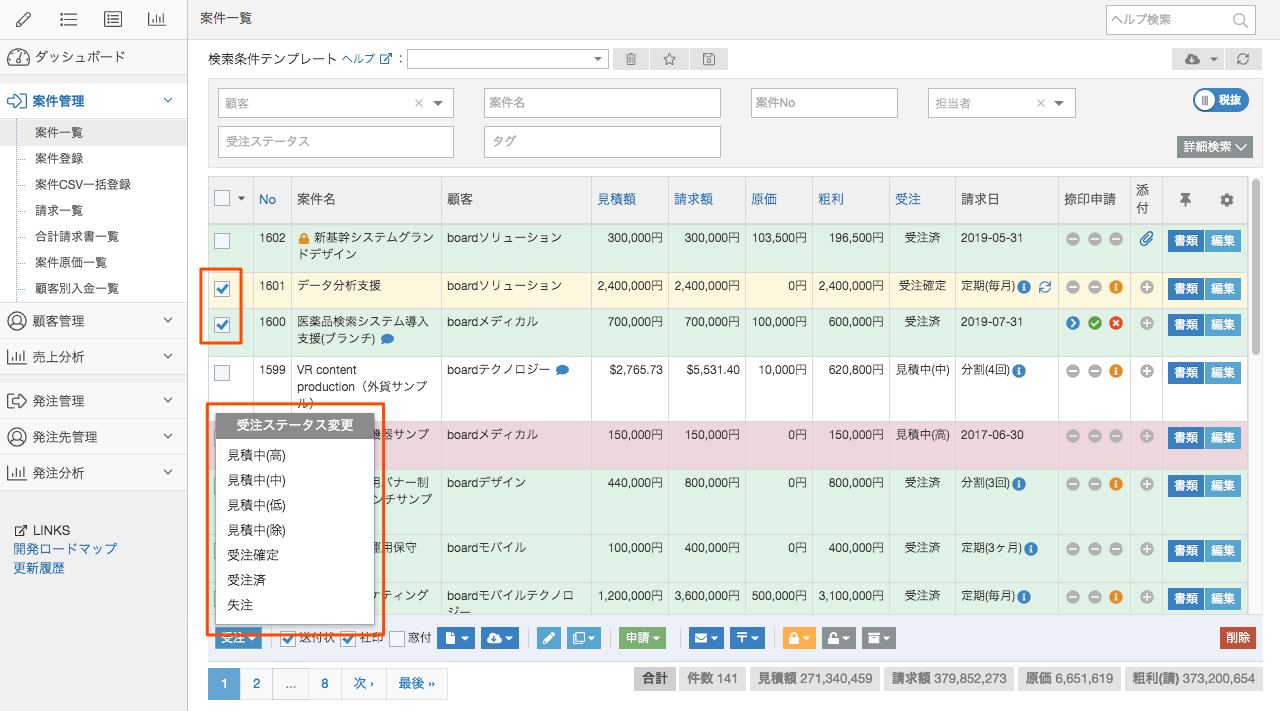
Task: Click the red 削除 button
Action: click(x=1237, y=638)
